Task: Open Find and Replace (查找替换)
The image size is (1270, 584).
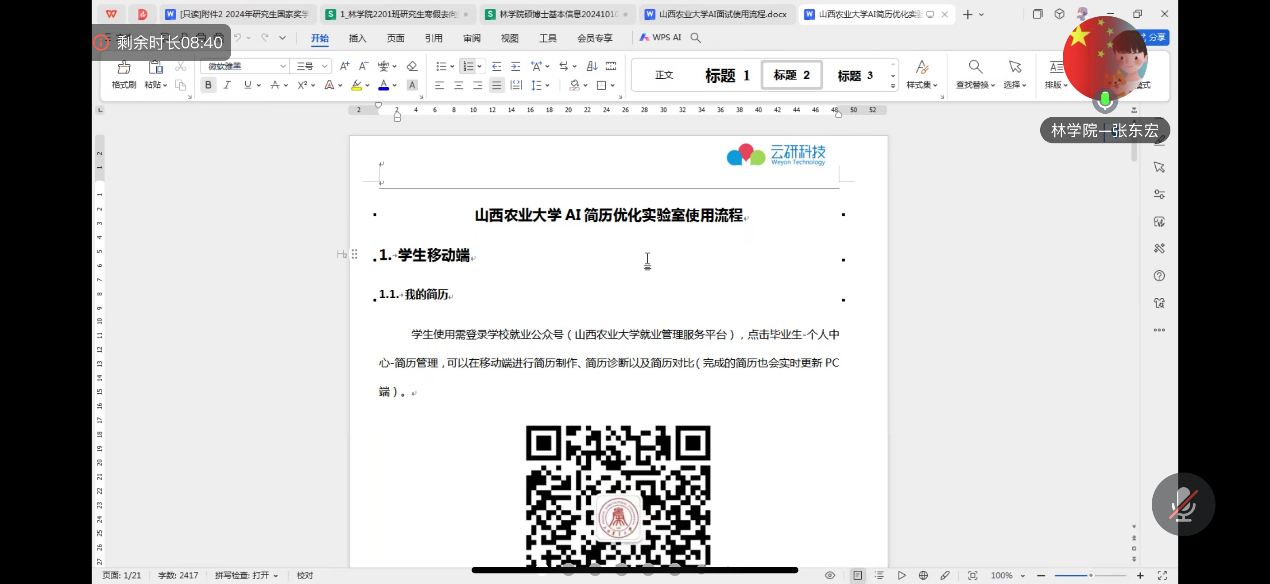Action: (975, 74)
